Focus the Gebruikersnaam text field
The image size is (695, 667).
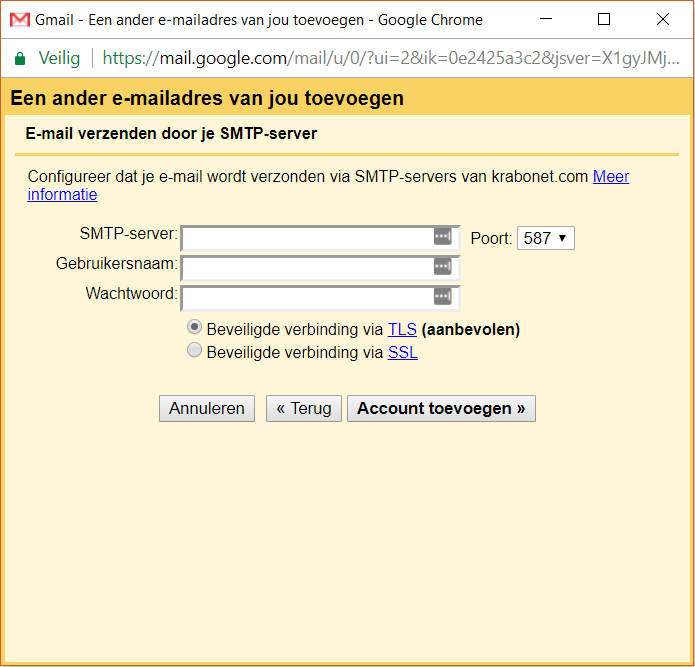coord(306,268)
